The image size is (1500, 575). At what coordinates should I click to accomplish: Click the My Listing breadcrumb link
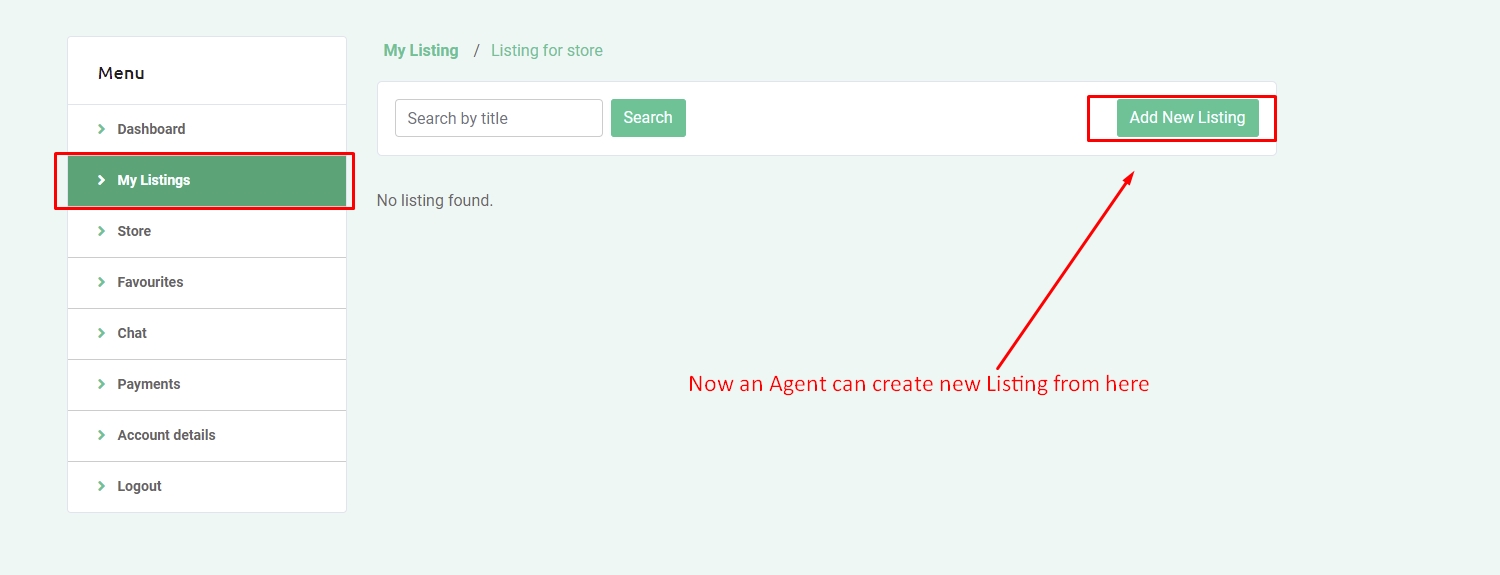coord(421,50)
